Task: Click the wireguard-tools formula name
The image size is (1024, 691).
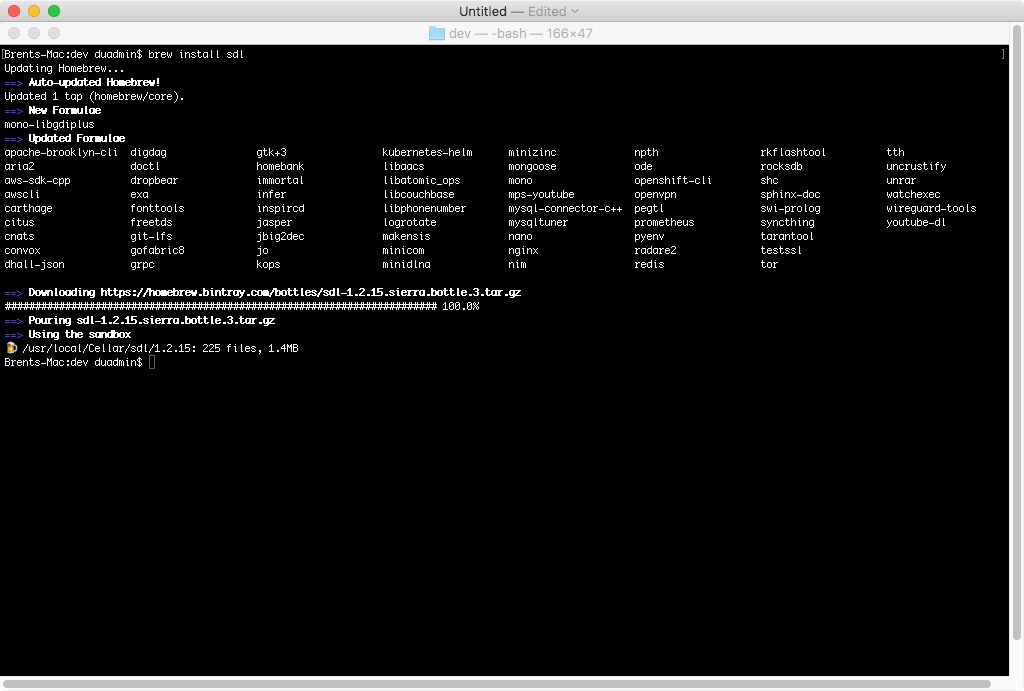Action: coord(930,208)
